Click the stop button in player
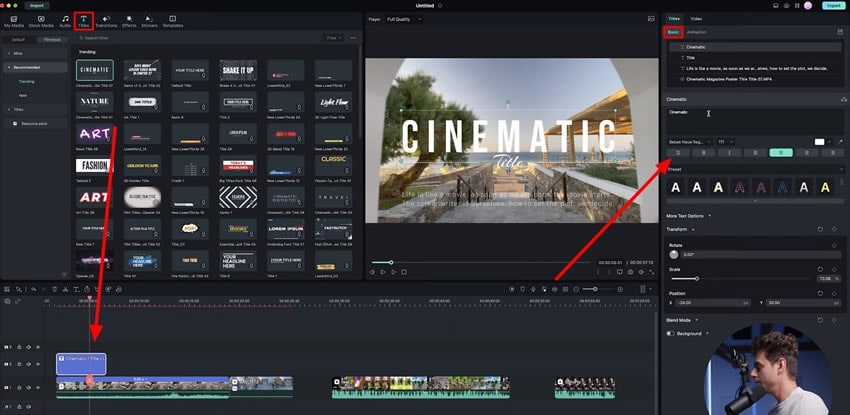Viewport: 850px width, 415px height. 404,272
